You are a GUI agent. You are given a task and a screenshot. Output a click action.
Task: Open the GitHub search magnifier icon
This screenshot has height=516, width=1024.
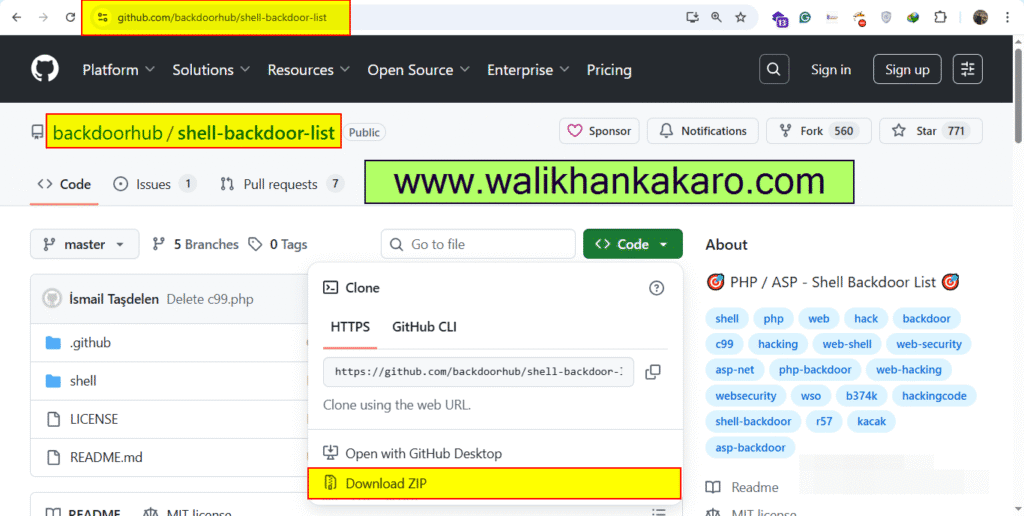tap(774, 69)
